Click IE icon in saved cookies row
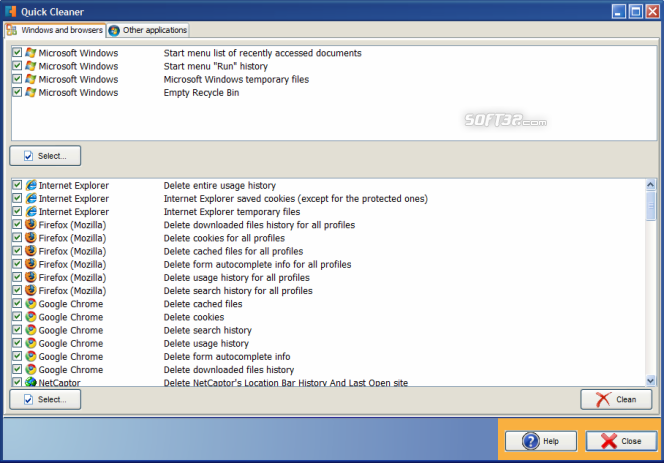 (30, 198)
